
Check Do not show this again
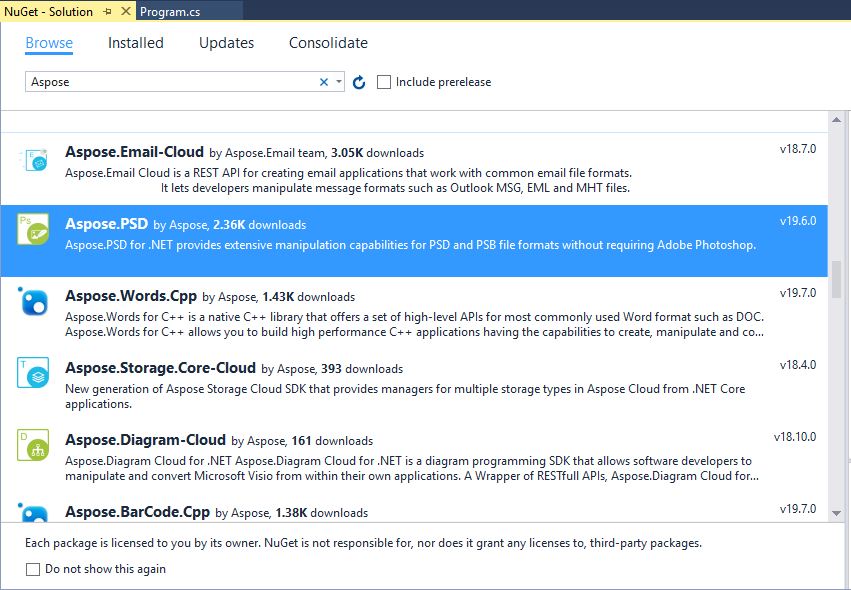(x=33, y=569)
